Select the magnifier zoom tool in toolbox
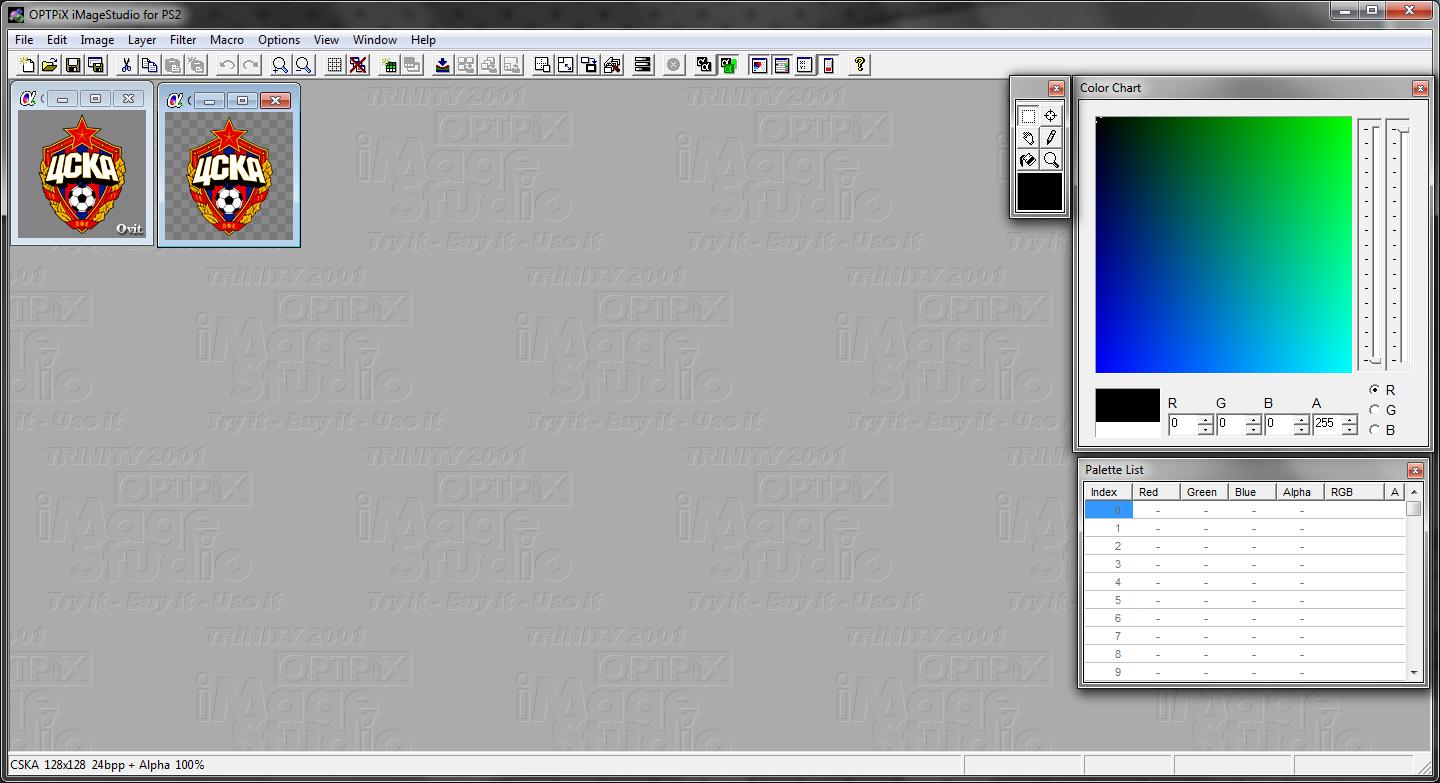 [x=1051, y=160]
